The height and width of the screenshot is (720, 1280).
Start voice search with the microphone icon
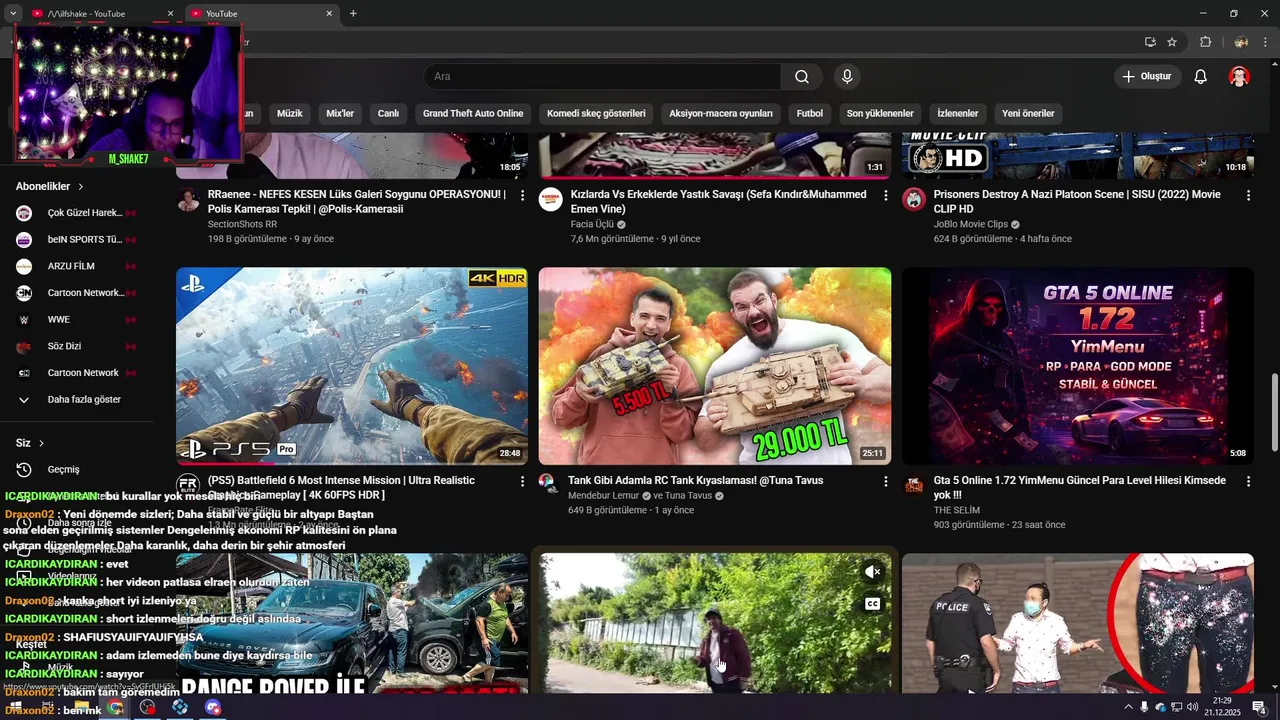[x=847, y=77]
